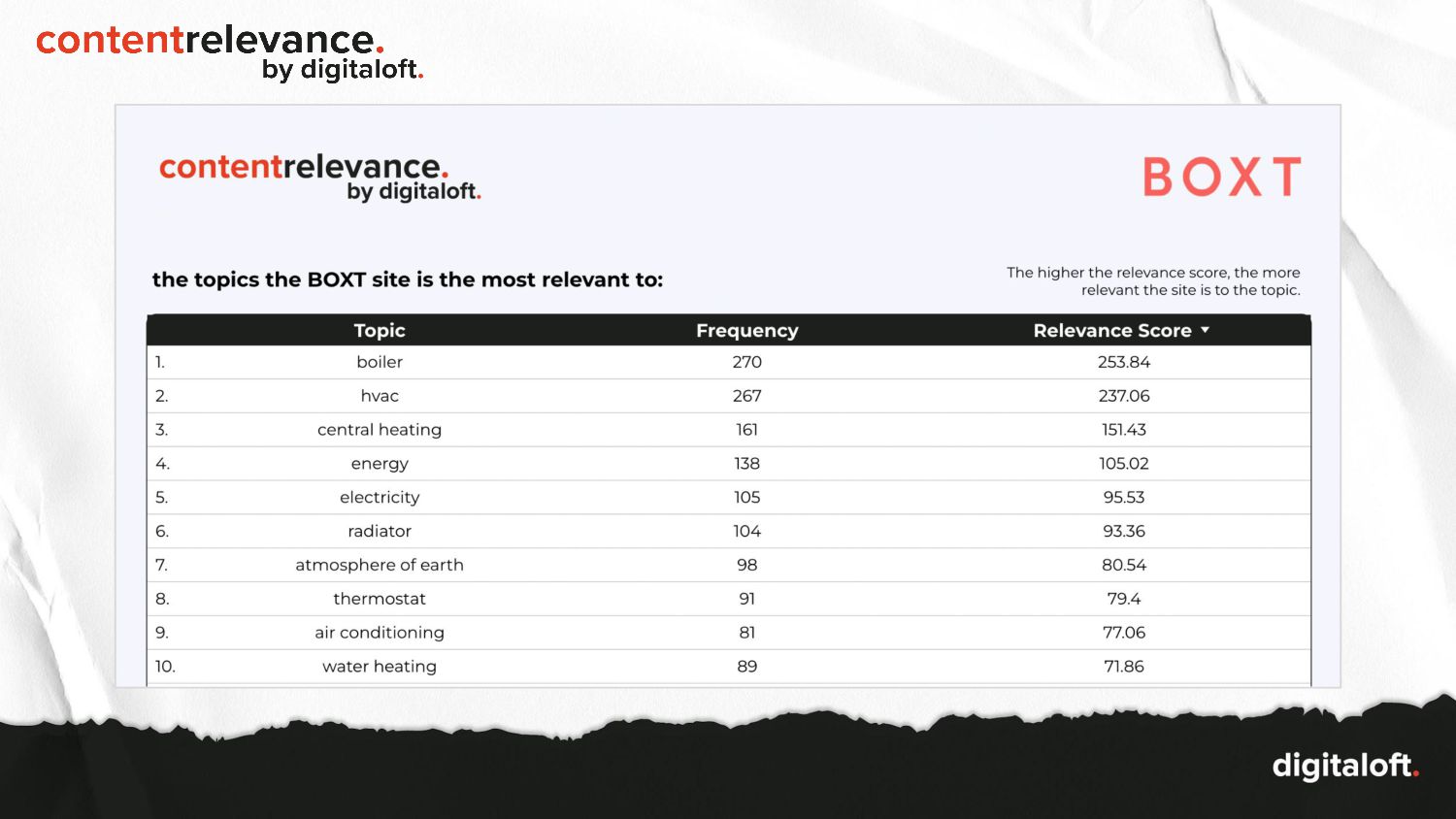Click relevance score 71.86
The width and height of the screenshot is (1456, 819).
[x=1124, y=667]
